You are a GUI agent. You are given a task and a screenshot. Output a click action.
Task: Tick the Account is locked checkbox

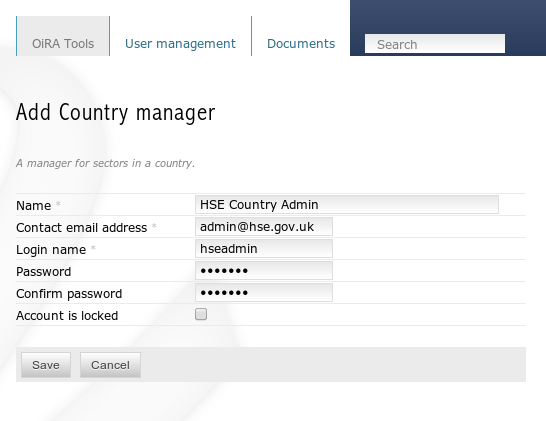[201, 314]
